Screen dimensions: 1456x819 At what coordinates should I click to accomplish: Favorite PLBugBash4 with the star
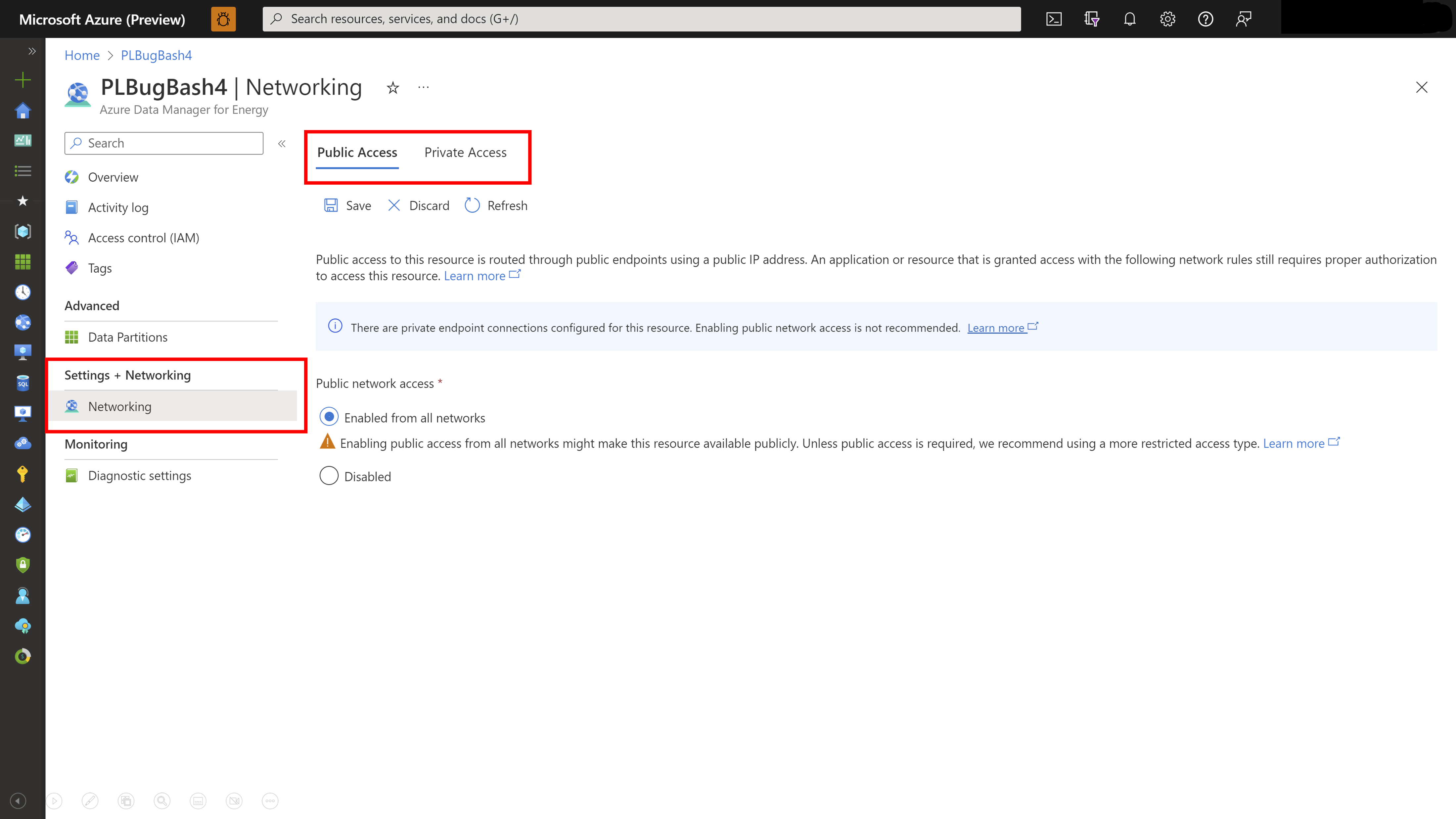392,88
